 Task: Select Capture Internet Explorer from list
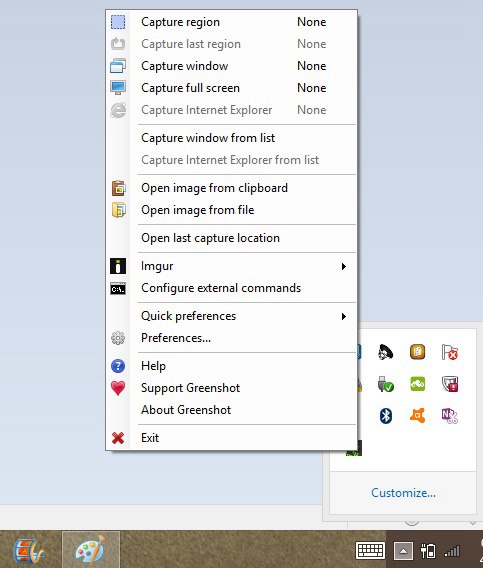231,160
